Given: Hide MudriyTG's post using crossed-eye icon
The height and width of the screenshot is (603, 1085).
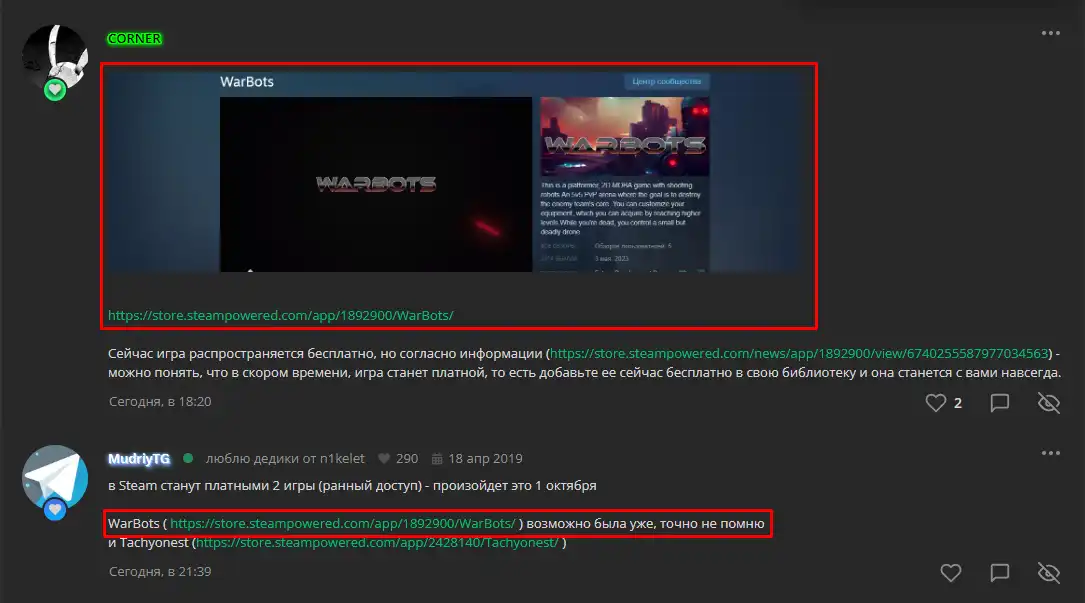Looking at the screenshot, I should (x=1049, y=573).
